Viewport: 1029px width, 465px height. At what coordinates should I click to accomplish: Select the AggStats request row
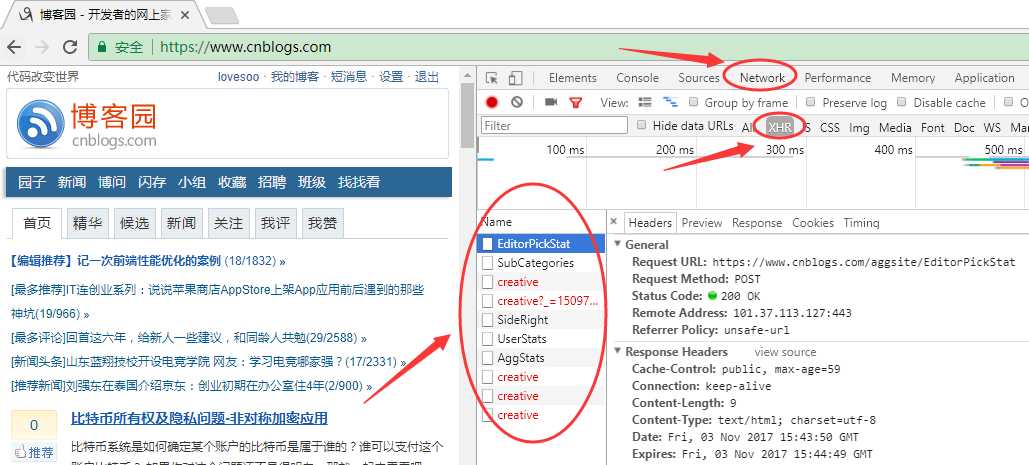coord(541,358)
